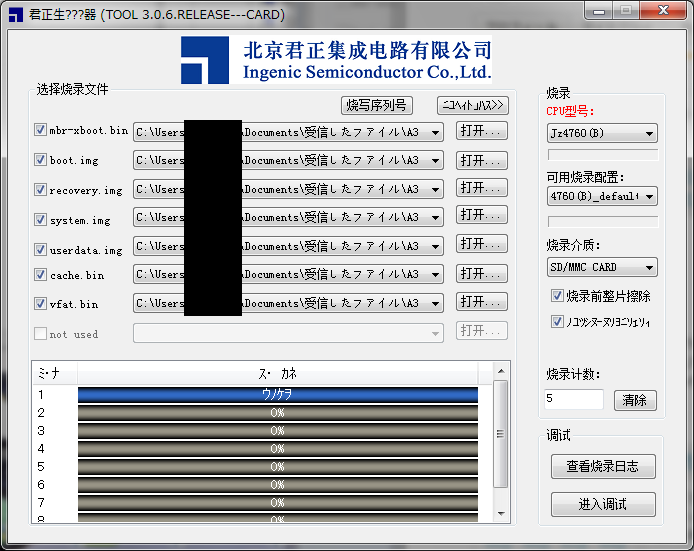
Task: Open the system.img path dropdown
Action: (x=436, y=217)
